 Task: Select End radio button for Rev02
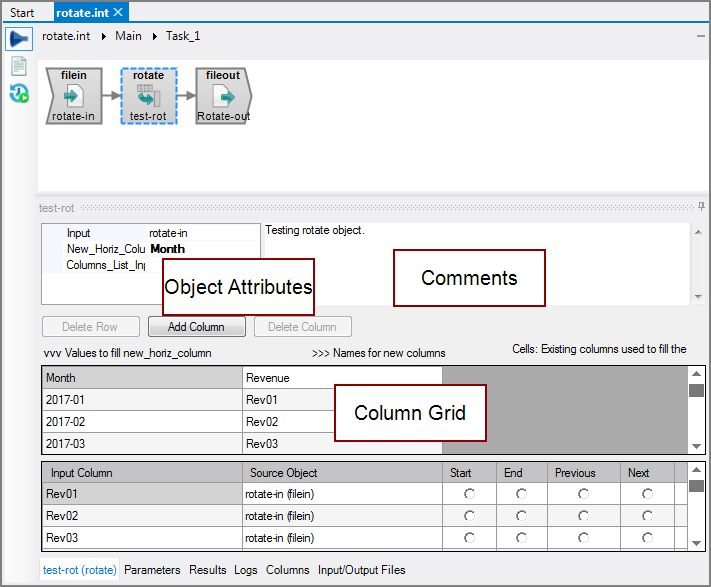tap(521, 516)
